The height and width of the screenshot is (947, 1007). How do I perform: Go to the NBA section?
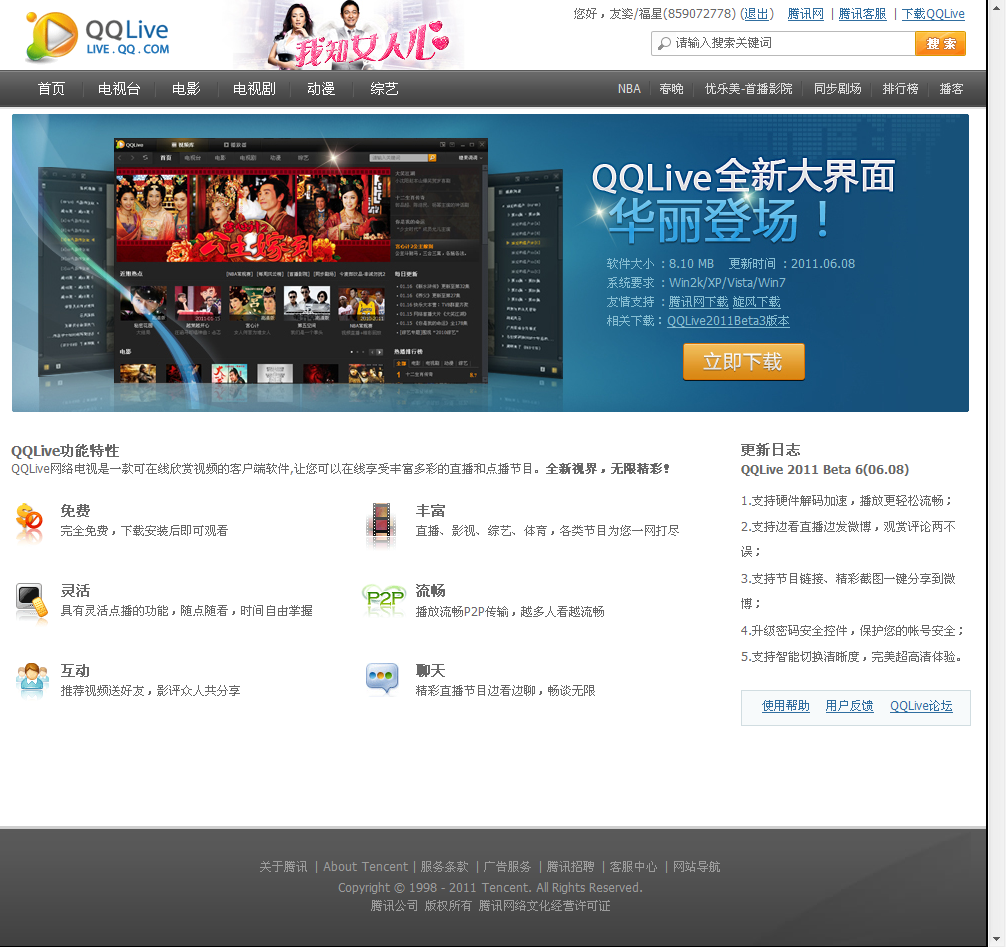pos(629,89)
